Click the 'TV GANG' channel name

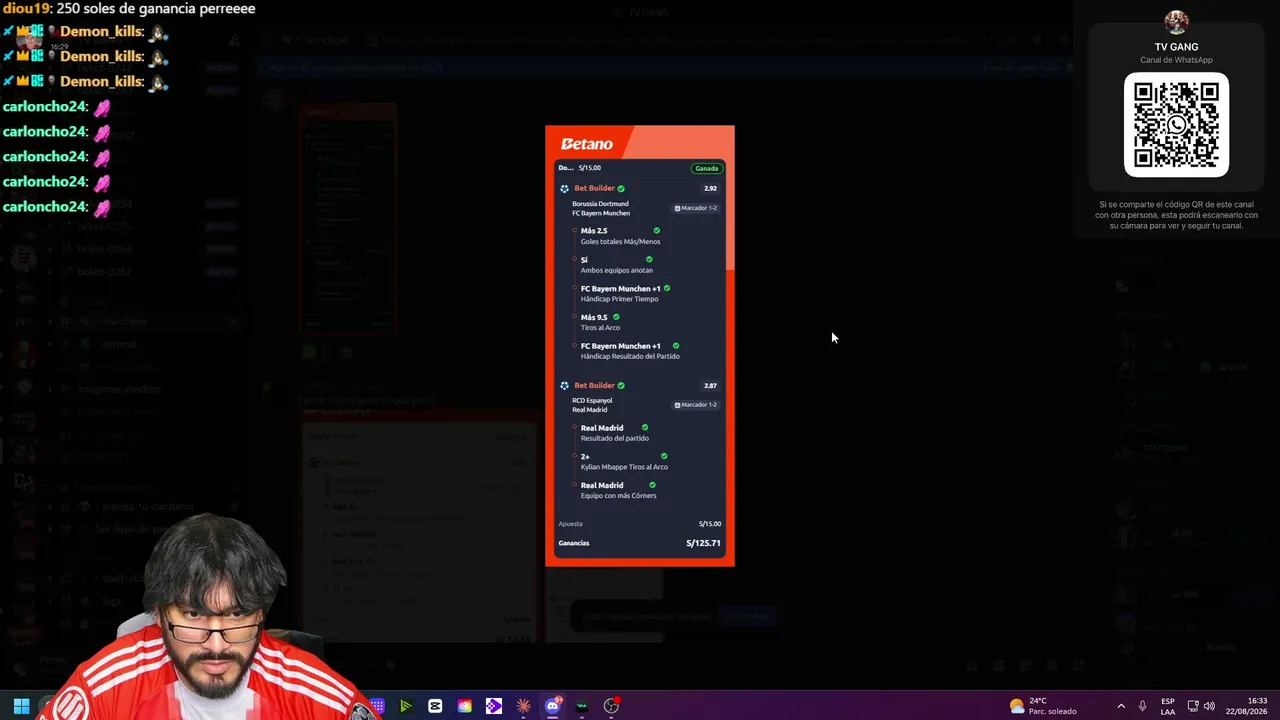pos(1176,47)
